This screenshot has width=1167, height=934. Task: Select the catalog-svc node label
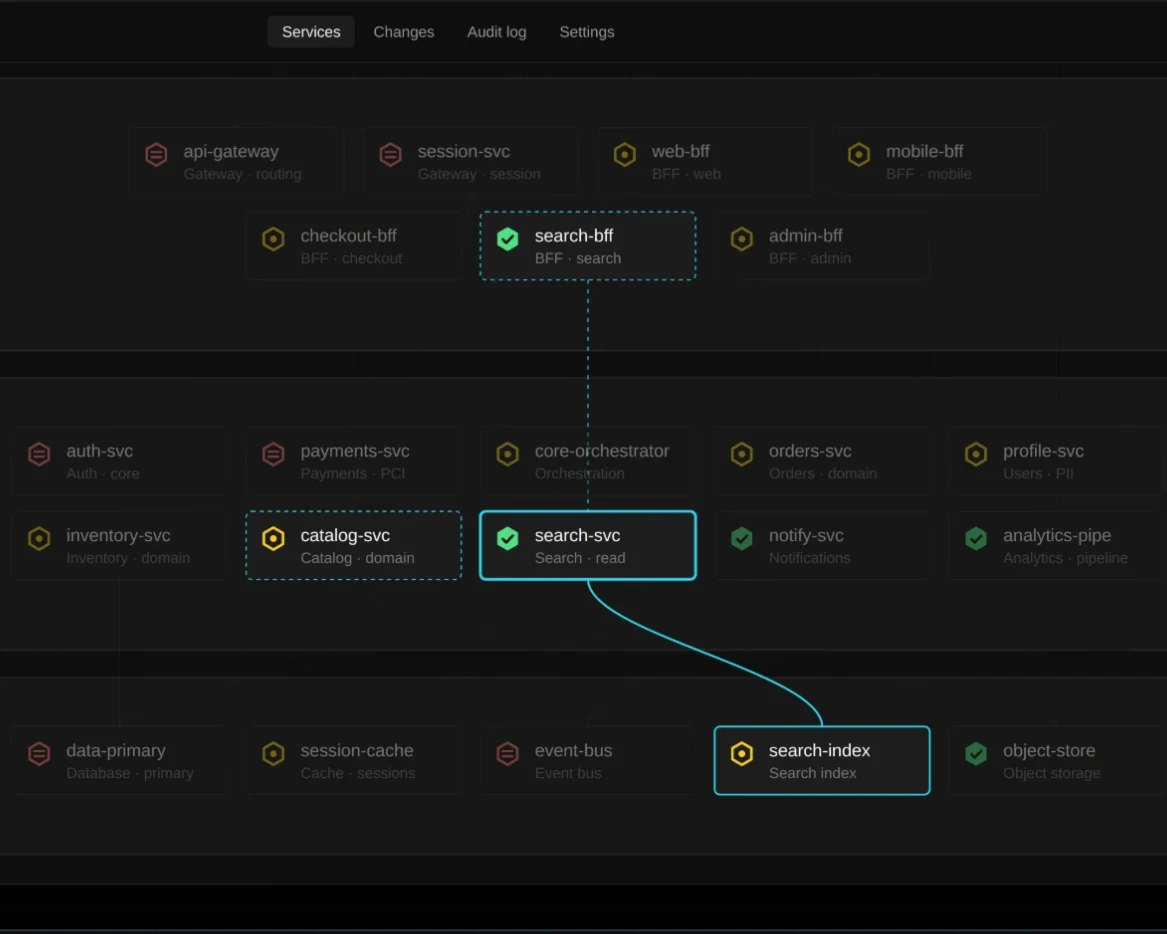click(x=345, y=535)
